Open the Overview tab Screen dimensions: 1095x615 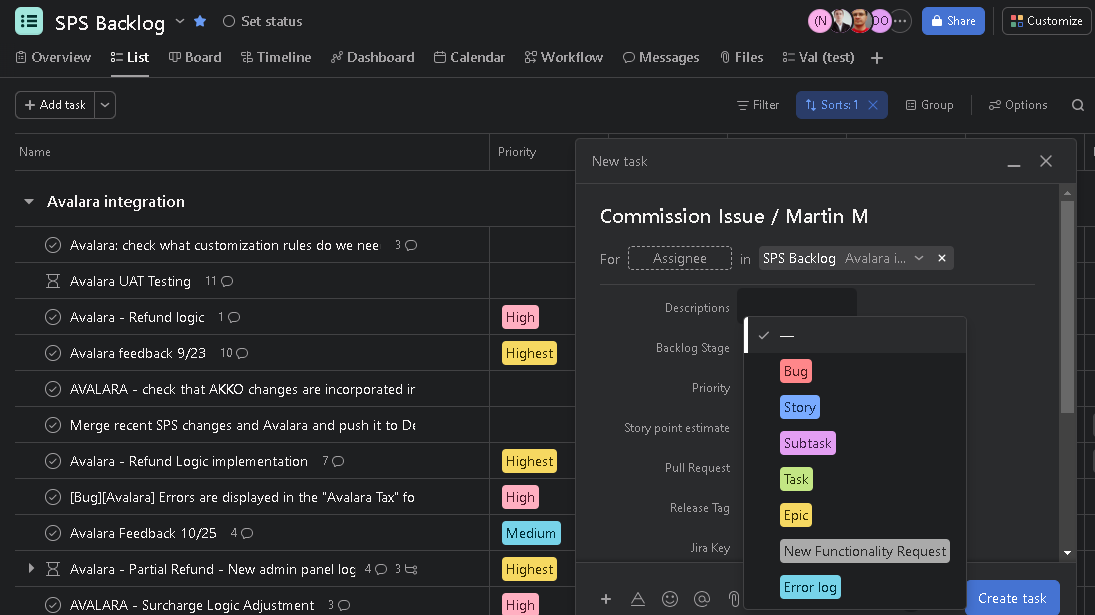54,57
